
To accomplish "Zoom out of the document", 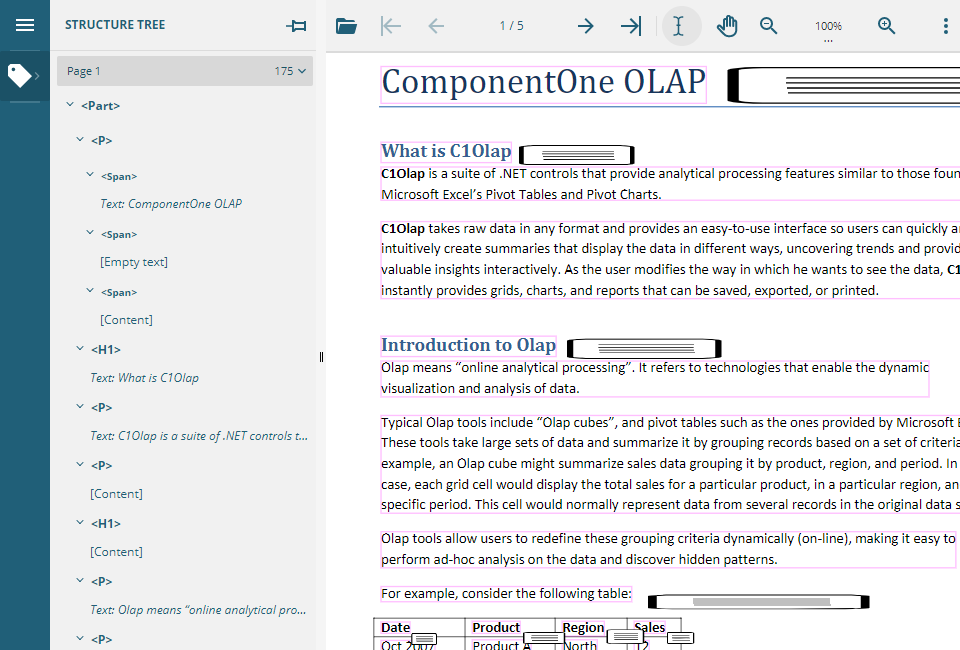I will click(x=768, y=26).
